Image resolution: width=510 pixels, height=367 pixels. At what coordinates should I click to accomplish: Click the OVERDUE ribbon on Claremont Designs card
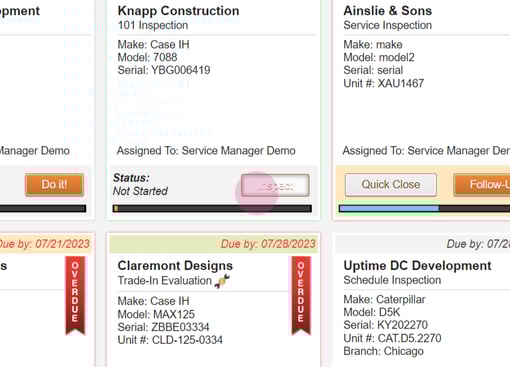[x=301, y=295]
